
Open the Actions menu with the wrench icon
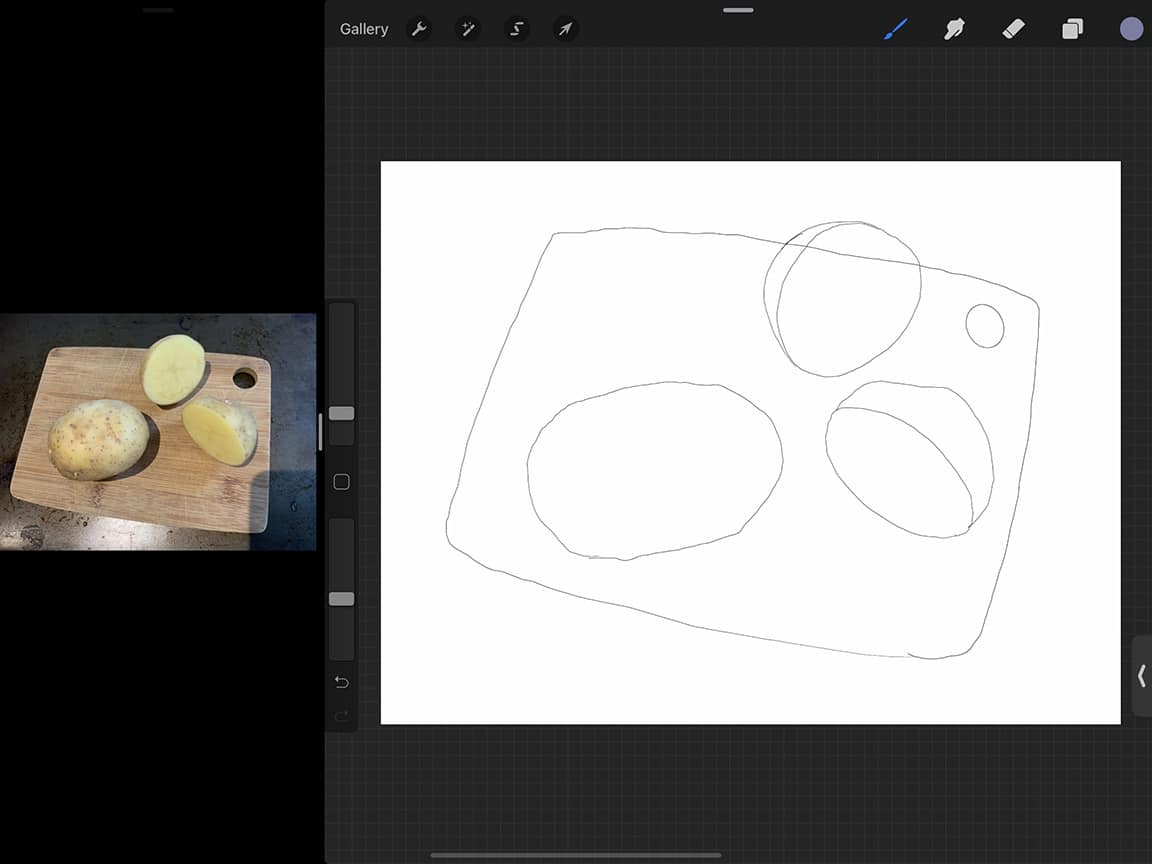419,29
